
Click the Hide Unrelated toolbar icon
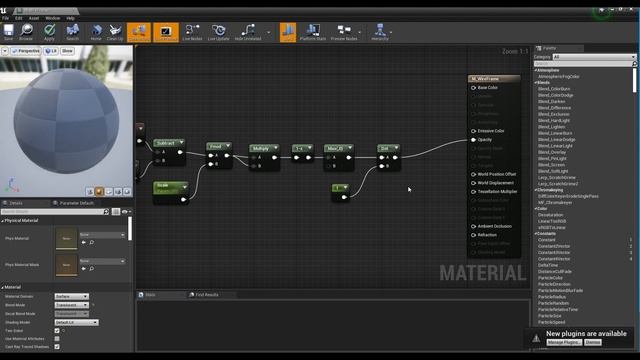(x=248, y=32)
